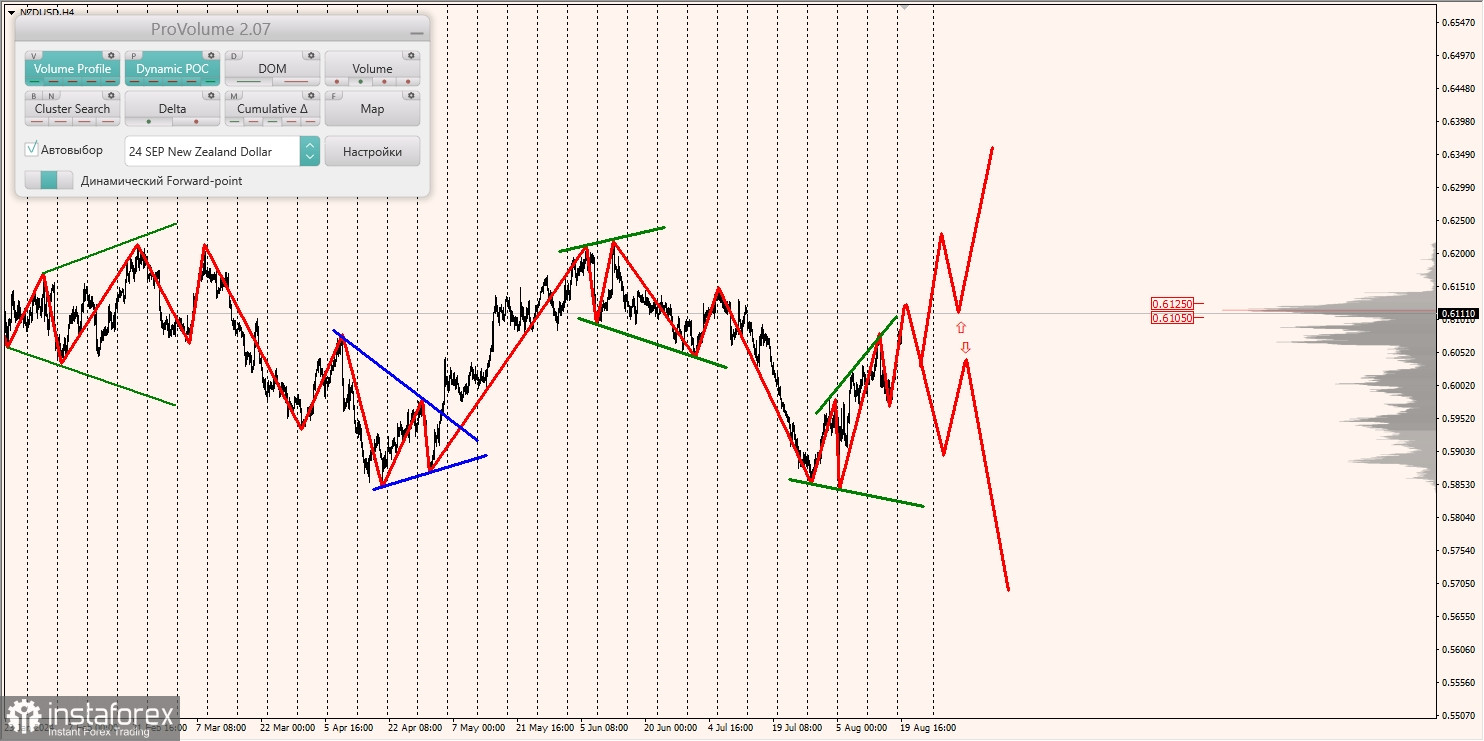This screenshot has width=1484, height=741.
Task: Click the 21 May 16:00 time label
Action: 543,728
